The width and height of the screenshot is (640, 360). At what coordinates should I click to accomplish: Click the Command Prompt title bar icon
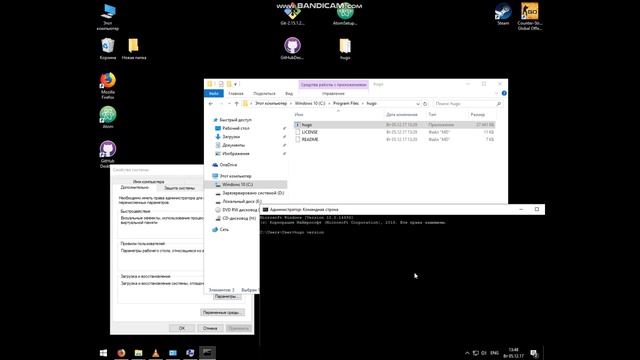(x=265, y=209)
